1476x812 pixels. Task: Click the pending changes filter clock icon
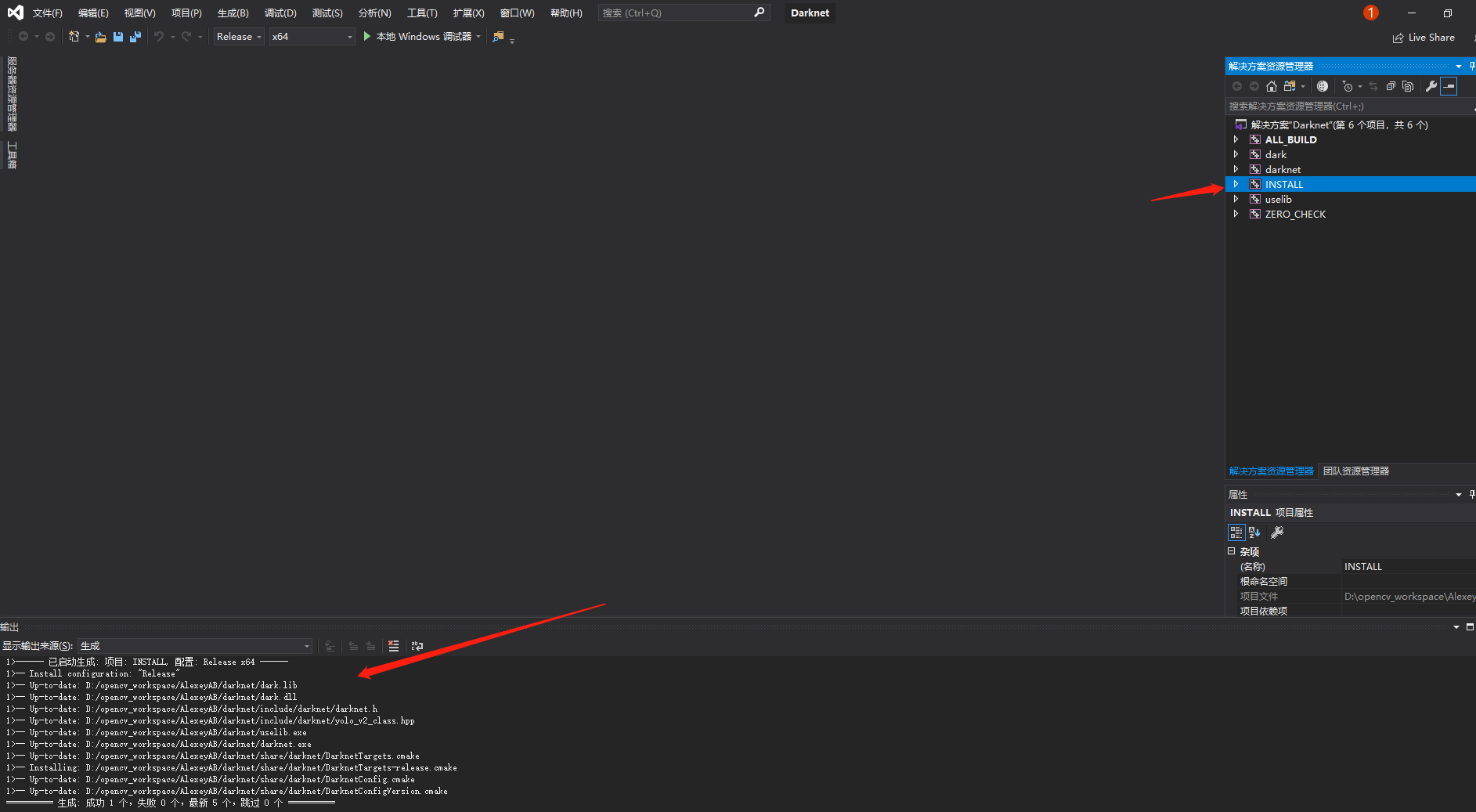pyautogui.click(x=1348, y=86)
